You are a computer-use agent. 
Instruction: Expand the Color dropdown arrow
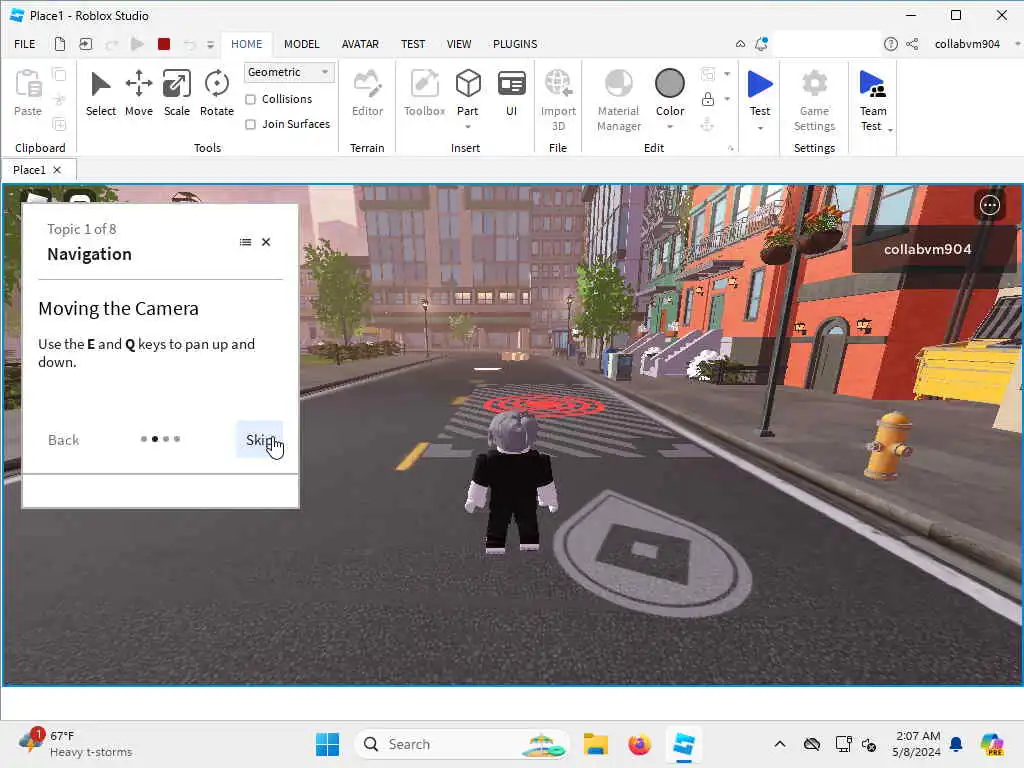[670, 127]
